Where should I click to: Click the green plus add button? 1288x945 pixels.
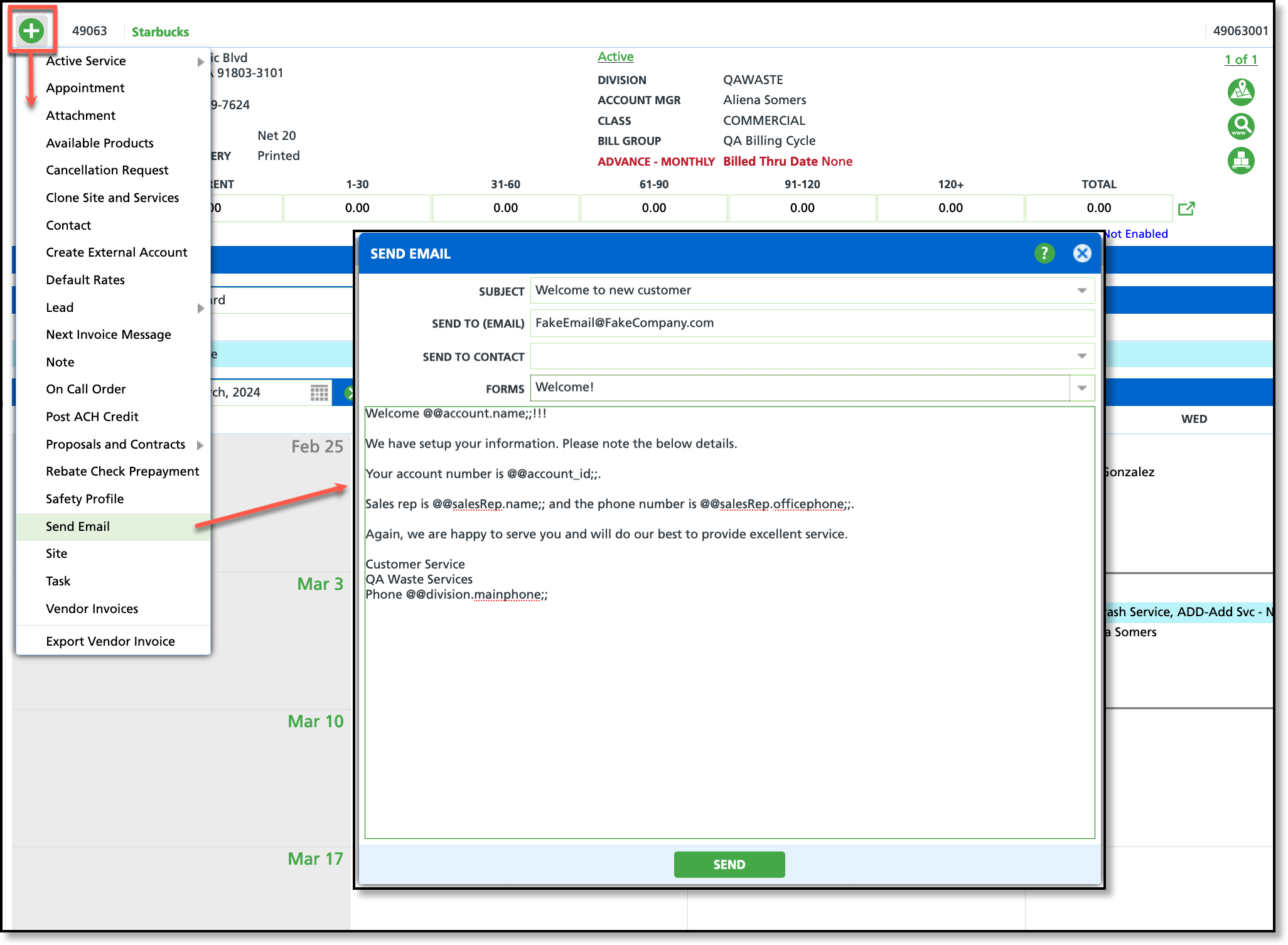tap(31, 31)
